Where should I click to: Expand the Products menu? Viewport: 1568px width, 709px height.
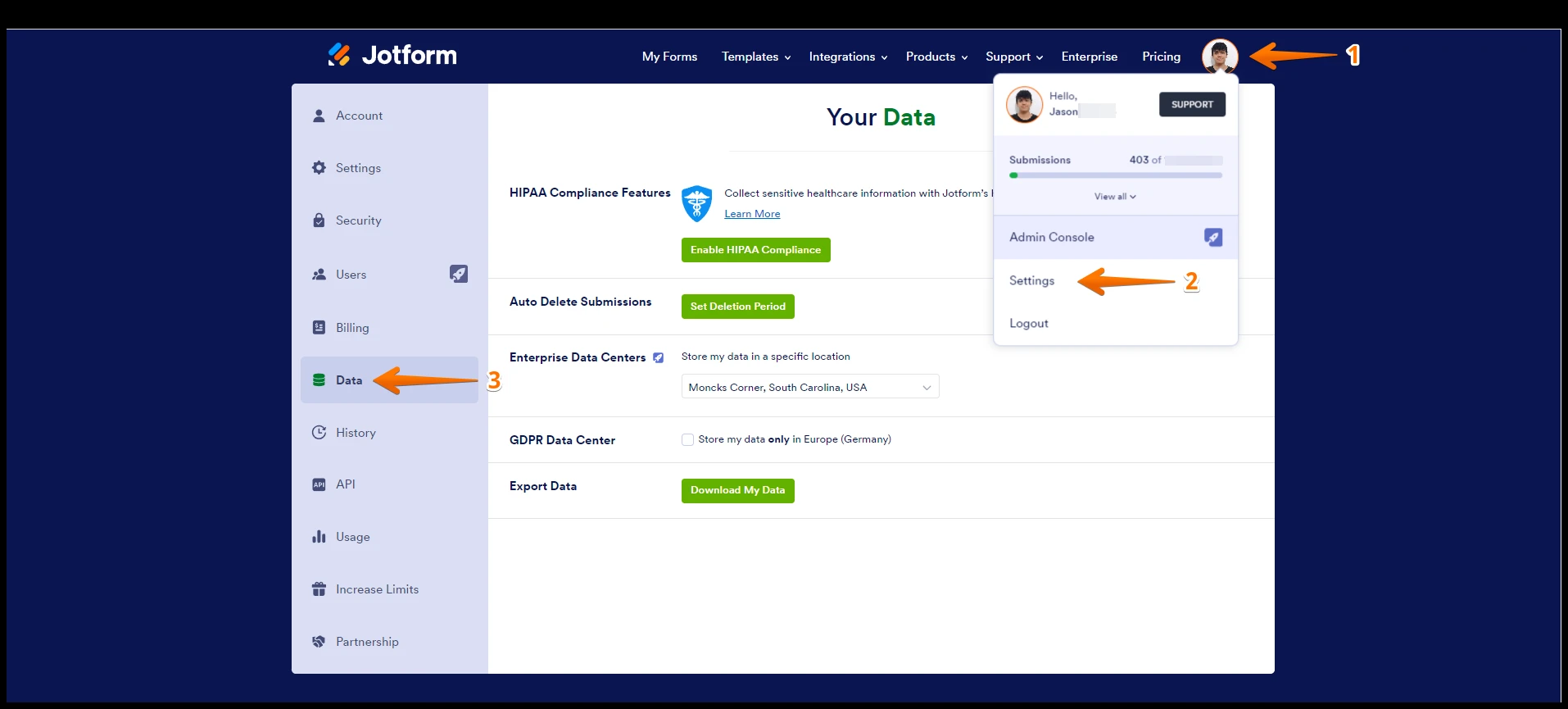[x=936, y=57]
